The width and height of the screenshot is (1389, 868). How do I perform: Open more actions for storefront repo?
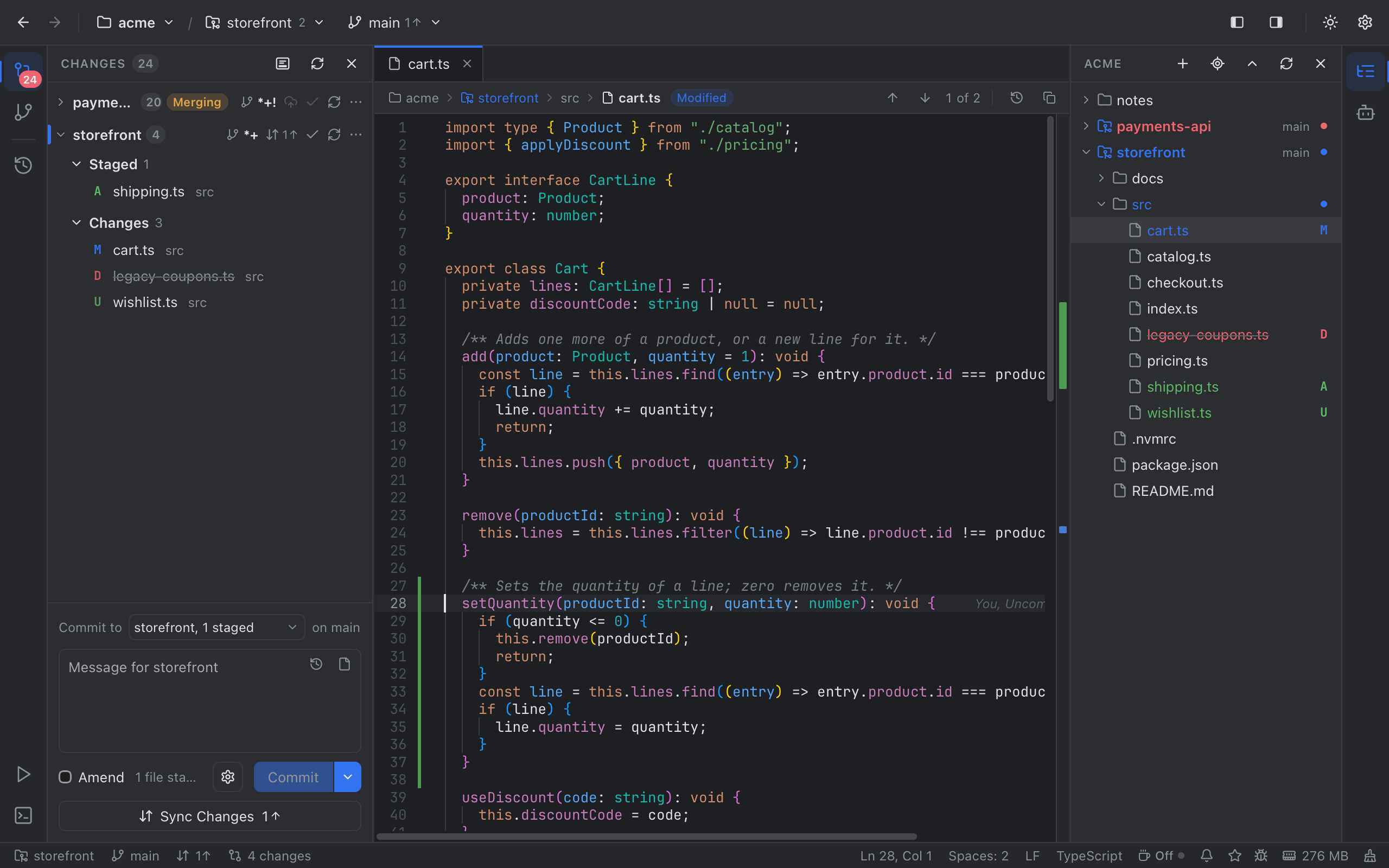tap(356, 135)
